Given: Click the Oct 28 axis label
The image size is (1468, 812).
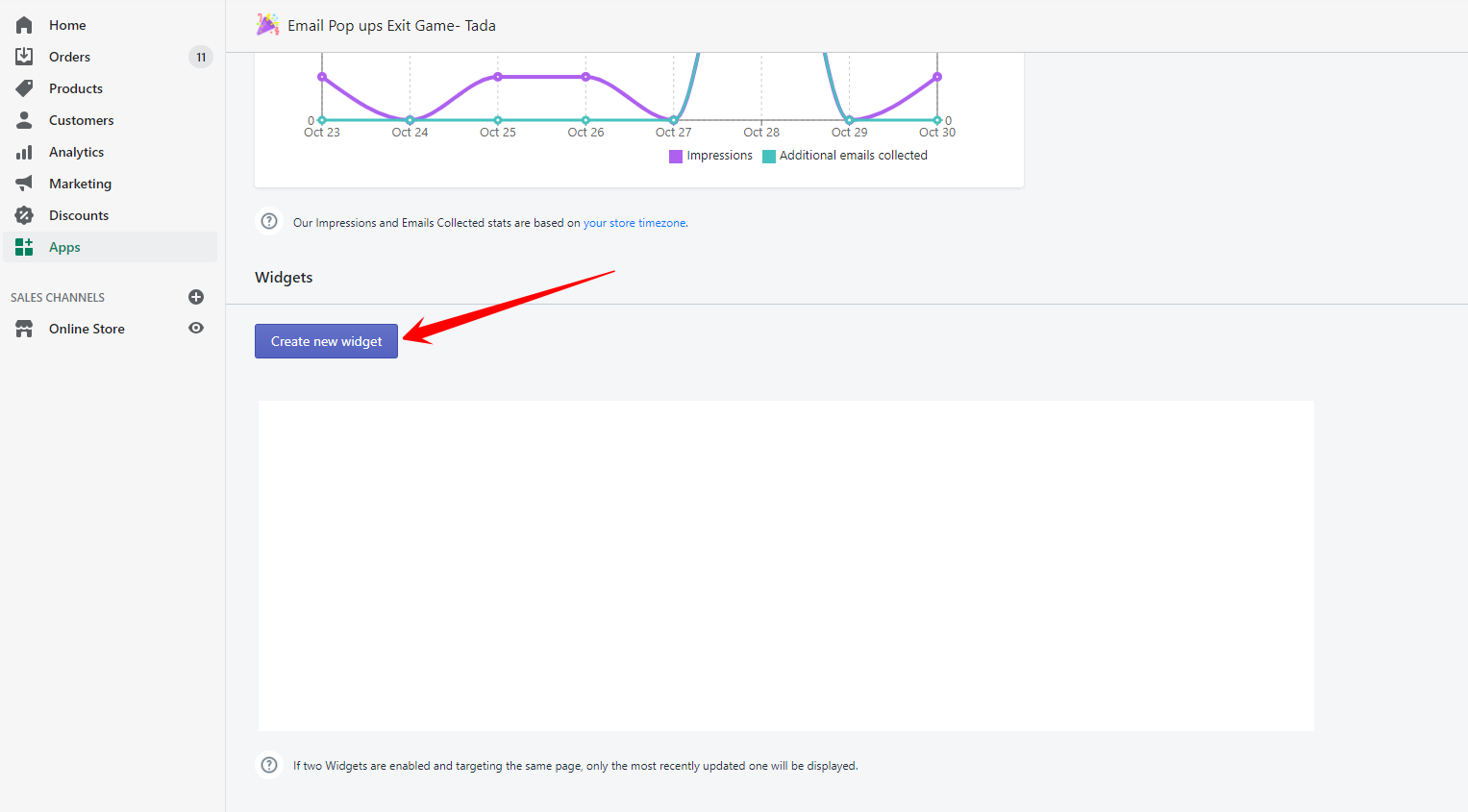Looking at the screenshot, I should [761, 133].
